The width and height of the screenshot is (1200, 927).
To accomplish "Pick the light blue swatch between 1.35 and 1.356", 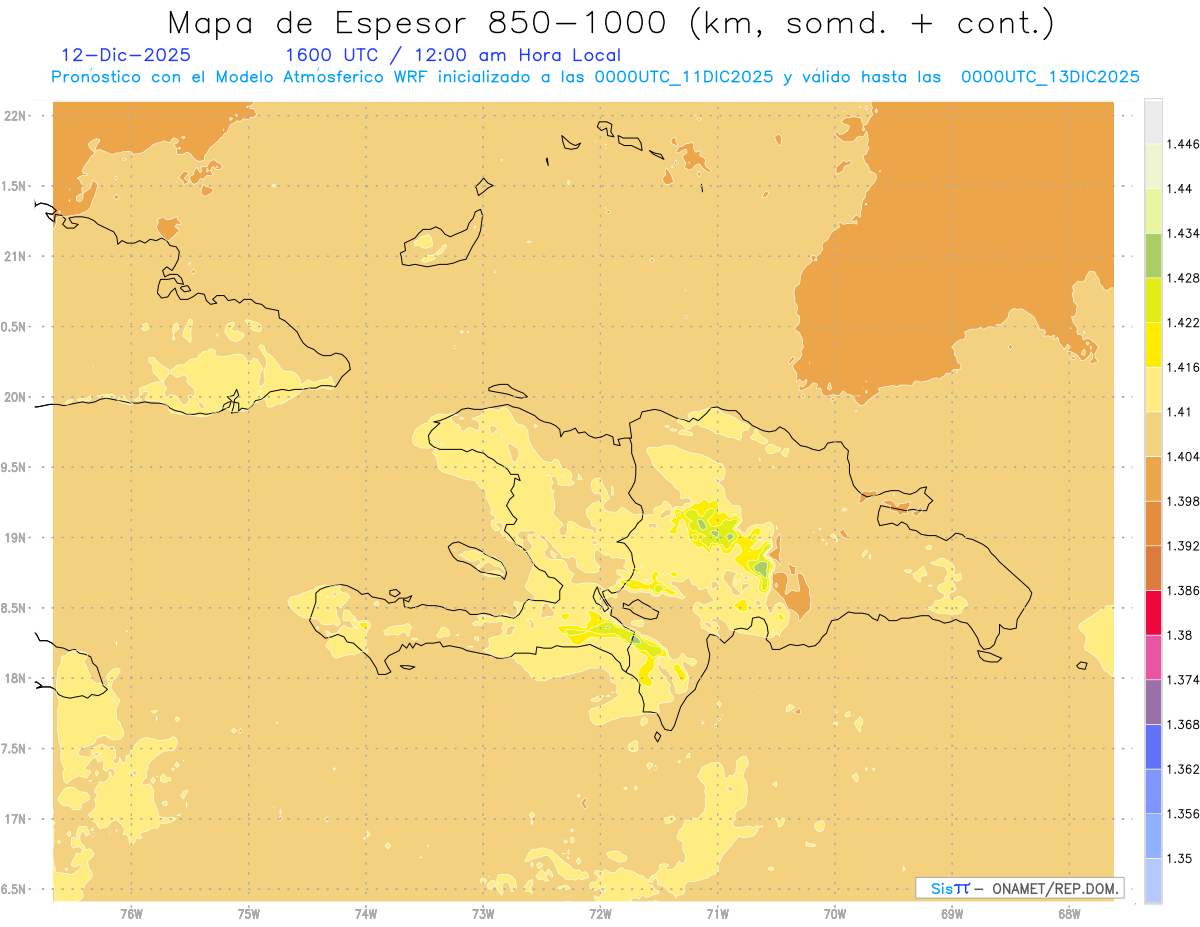I will 1153,836.
